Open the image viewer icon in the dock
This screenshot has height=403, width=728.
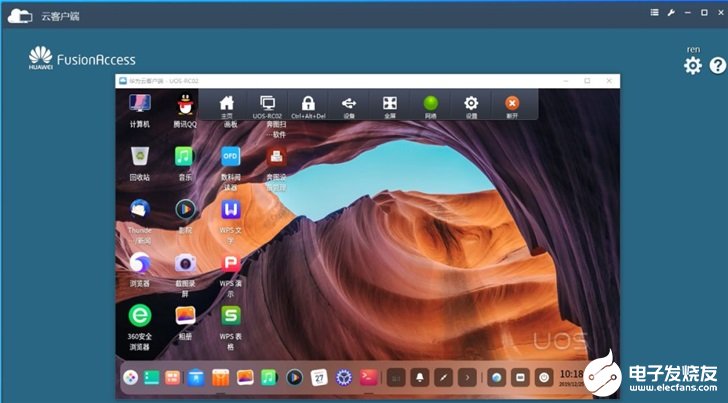(245, 377)
